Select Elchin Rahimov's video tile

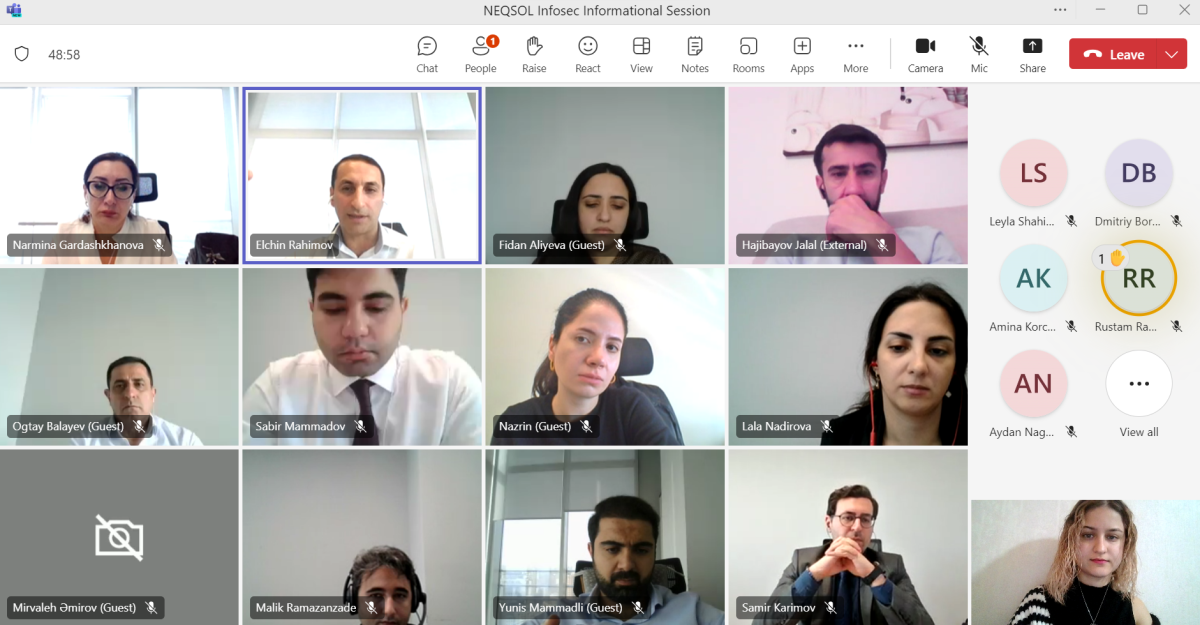click(x=362, y=175)
